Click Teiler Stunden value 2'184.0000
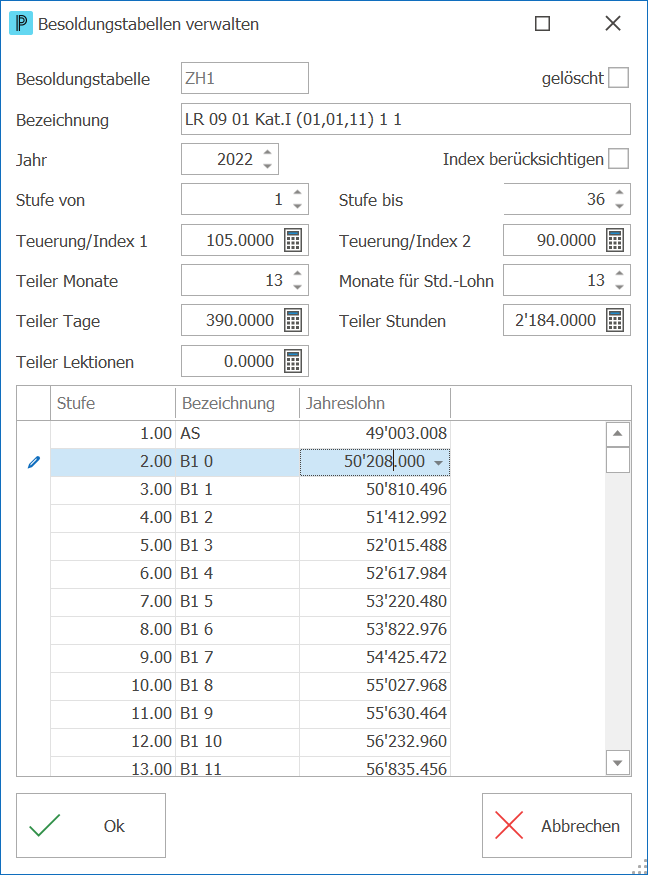Screen dimensions: 648x875 point(555,321)
